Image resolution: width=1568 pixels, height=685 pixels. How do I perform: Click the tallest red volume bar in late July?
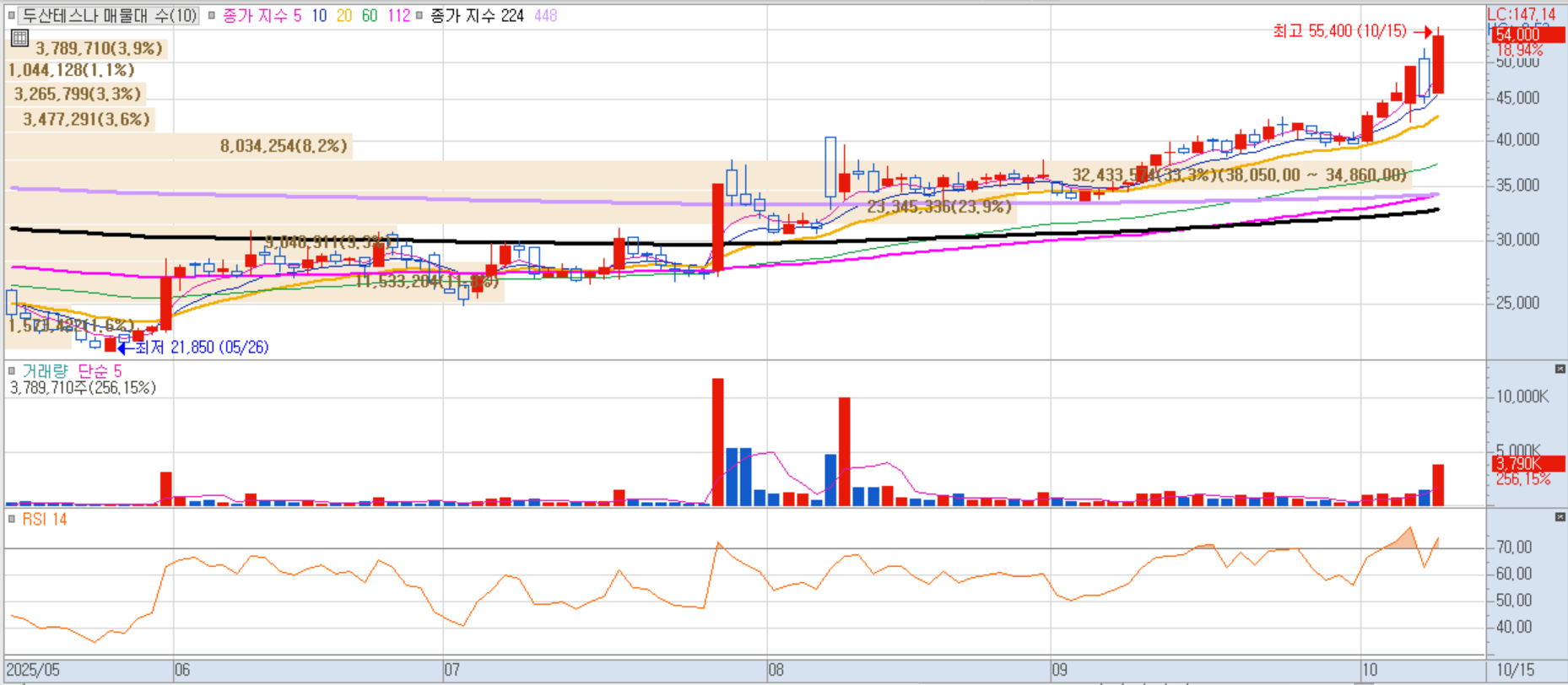(718, 442)
